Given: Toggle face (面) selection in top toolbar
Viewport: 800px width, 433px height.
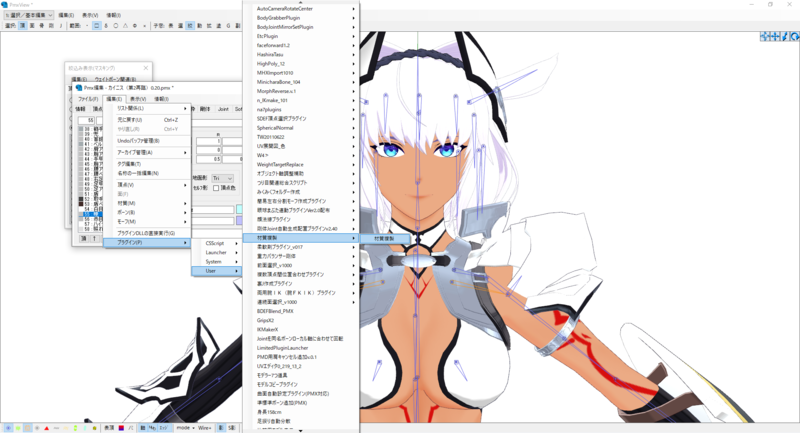Looking at the screenshot, I should tap(32, 26).
